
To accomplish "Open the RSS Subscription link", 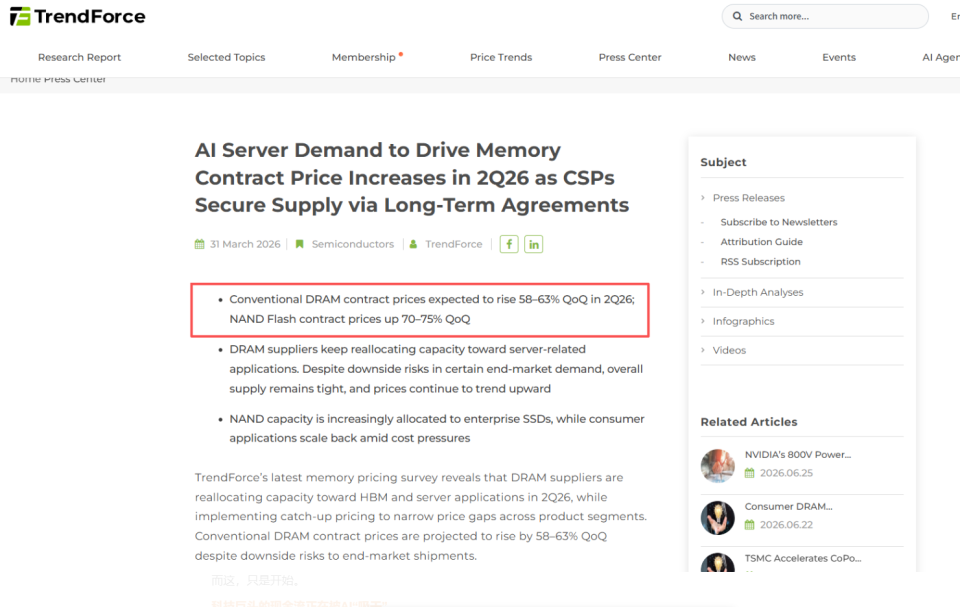I will pos(760,262).
